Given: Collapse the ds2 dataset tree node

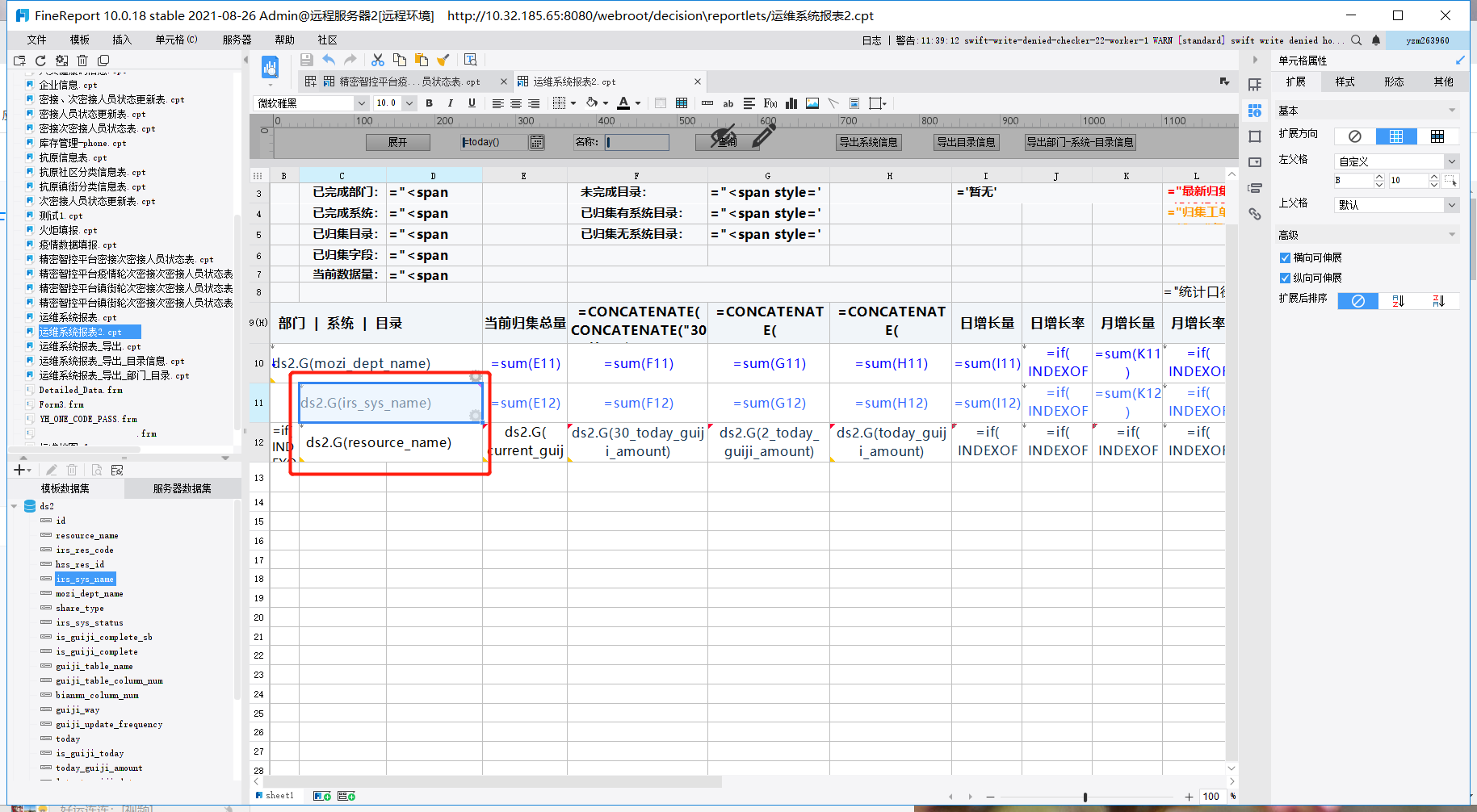Looking at the screenshot, I should coord(15,506).
